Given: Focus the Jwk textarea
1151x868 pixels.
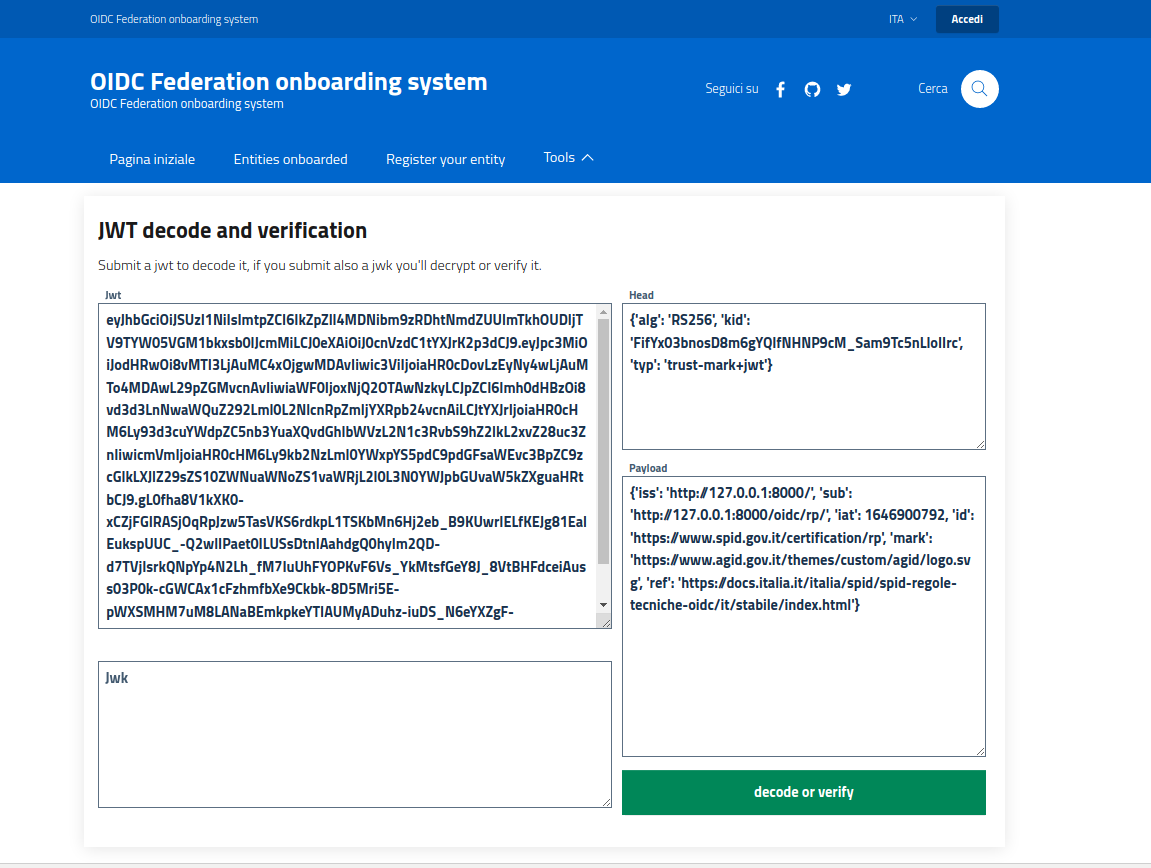Looking at the screenshot, I should pyautogui.click(x=355, y=734).
